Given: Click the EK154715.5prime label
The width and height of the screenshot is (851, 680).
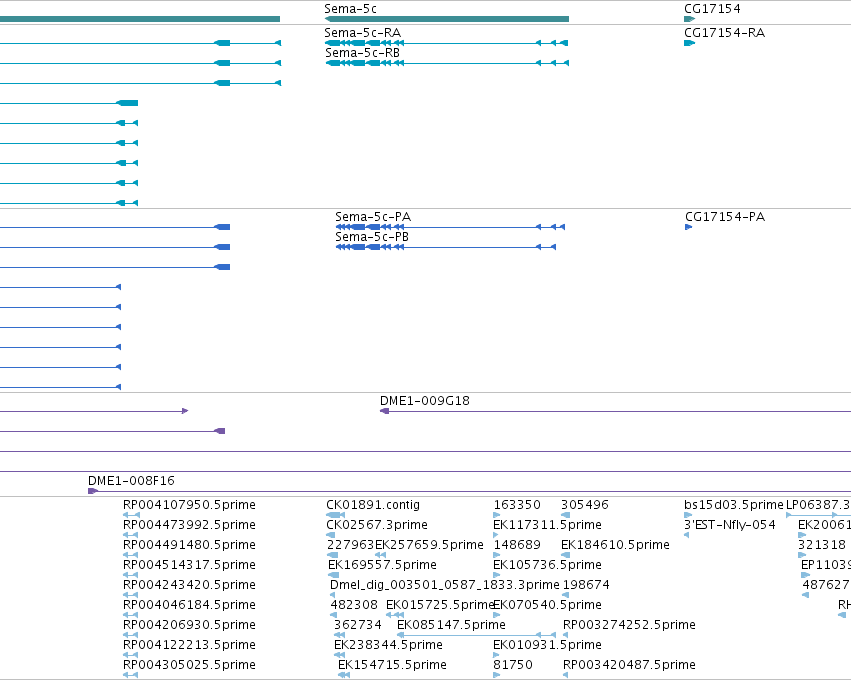Looking at the screenshot, I should [392, 665].
